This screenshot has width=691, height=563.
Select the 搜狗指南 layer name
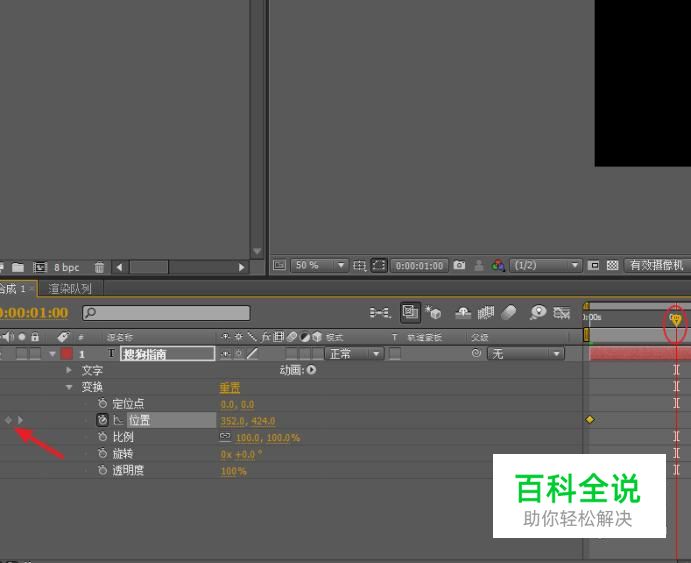coord(167,354)
